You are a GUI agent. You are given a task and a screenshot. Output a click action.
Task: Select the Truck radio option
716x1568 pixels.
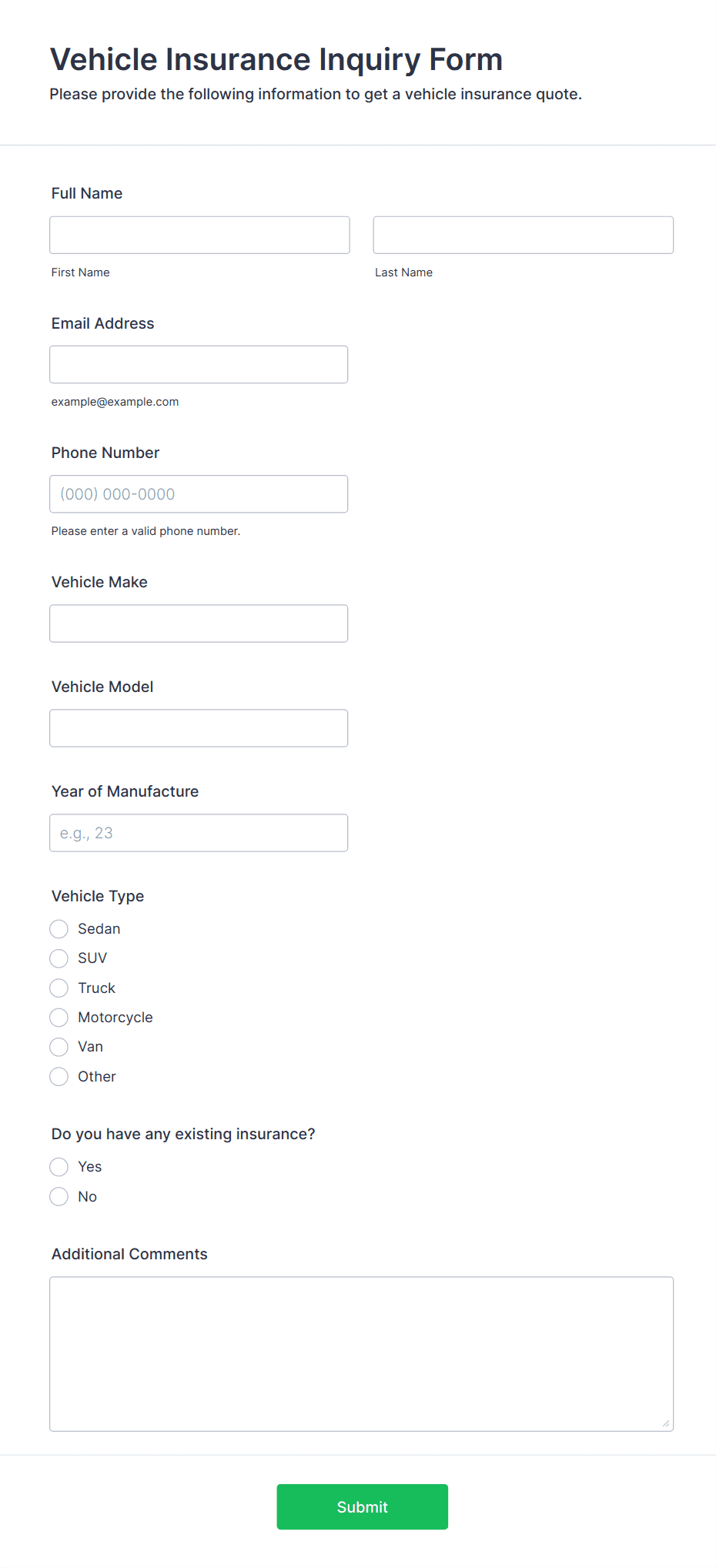point(59,988)
